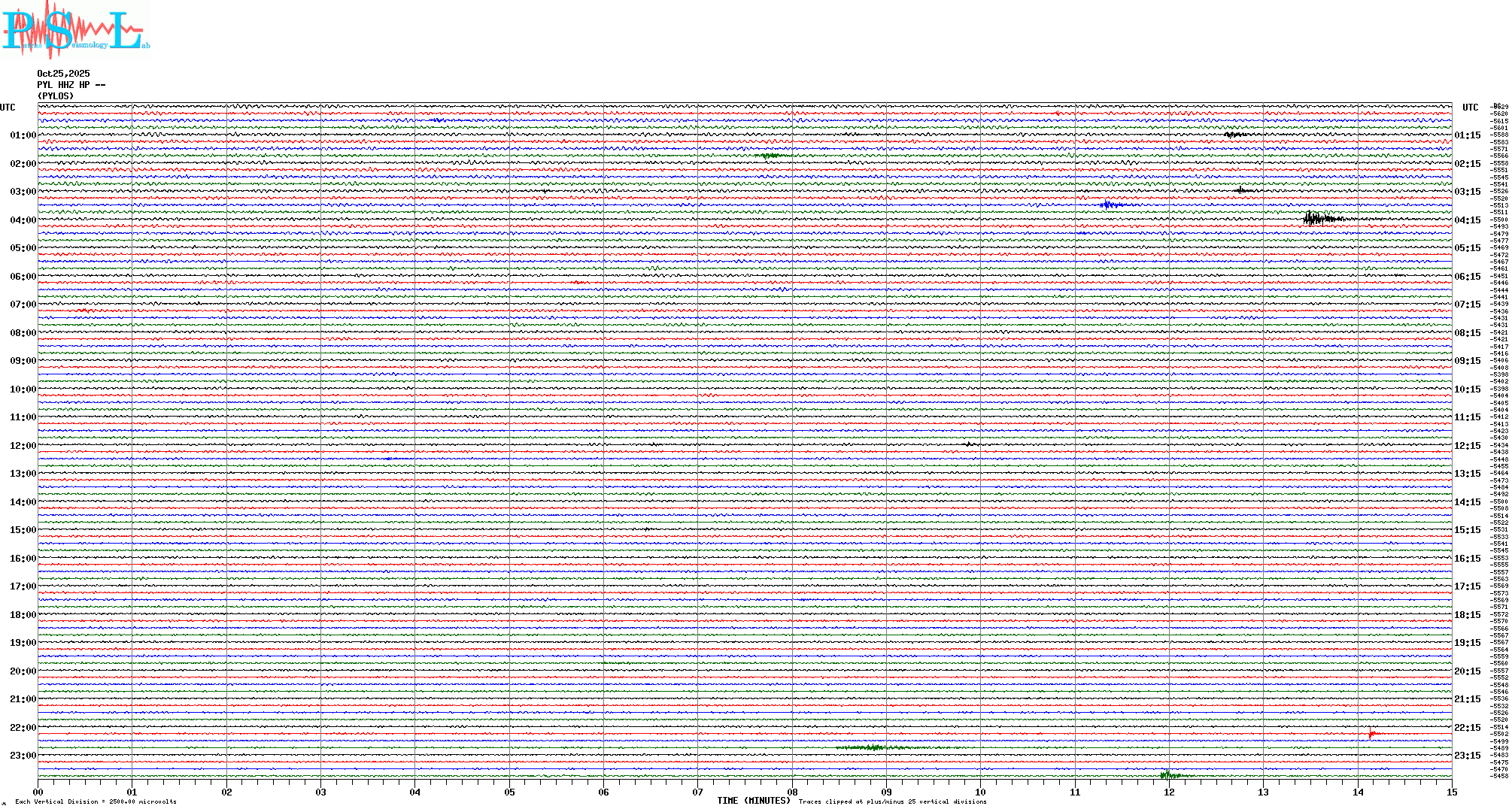
Task: Click the vertical division 2500.00 microvolts note
Action: [x=96, y=801]
